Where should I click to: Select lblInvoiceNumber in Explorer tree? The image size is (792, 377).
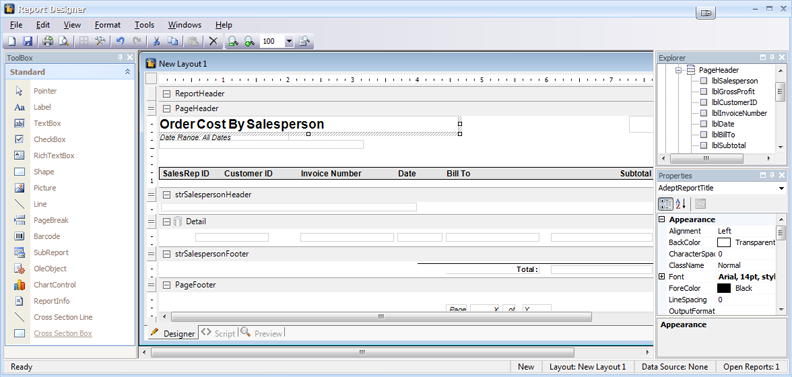[x=739, y=113]
